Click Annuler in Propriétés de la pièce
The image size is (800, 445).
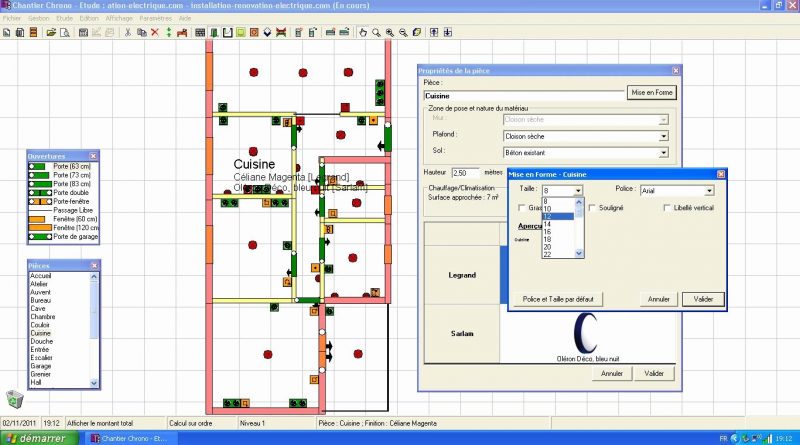point(611,374)
